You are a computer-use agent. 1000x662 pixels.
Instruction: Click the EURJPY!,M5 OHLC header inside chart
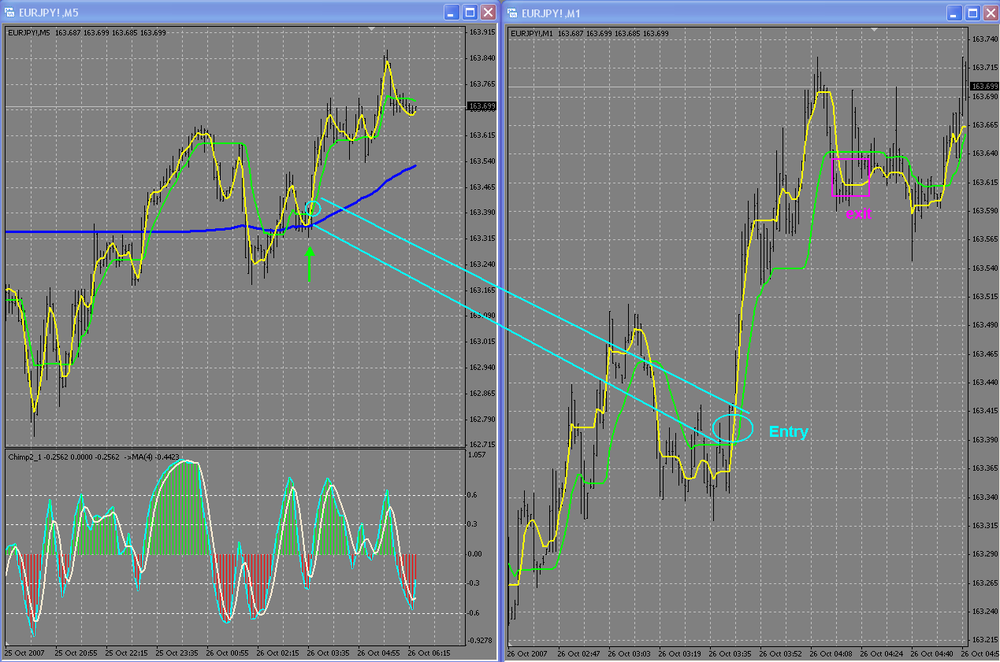click(x=87, y=33)
